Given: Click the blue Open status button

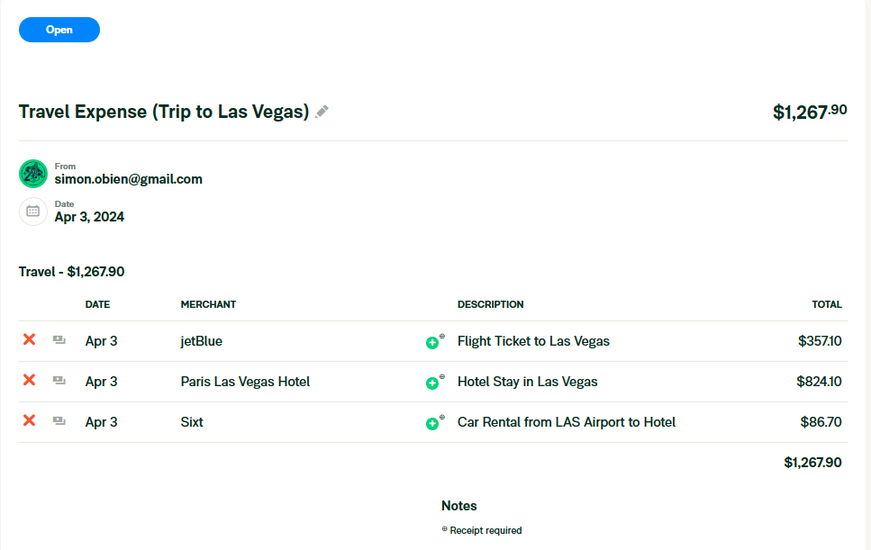Looking at the screenshot, I should click(59, 30).
